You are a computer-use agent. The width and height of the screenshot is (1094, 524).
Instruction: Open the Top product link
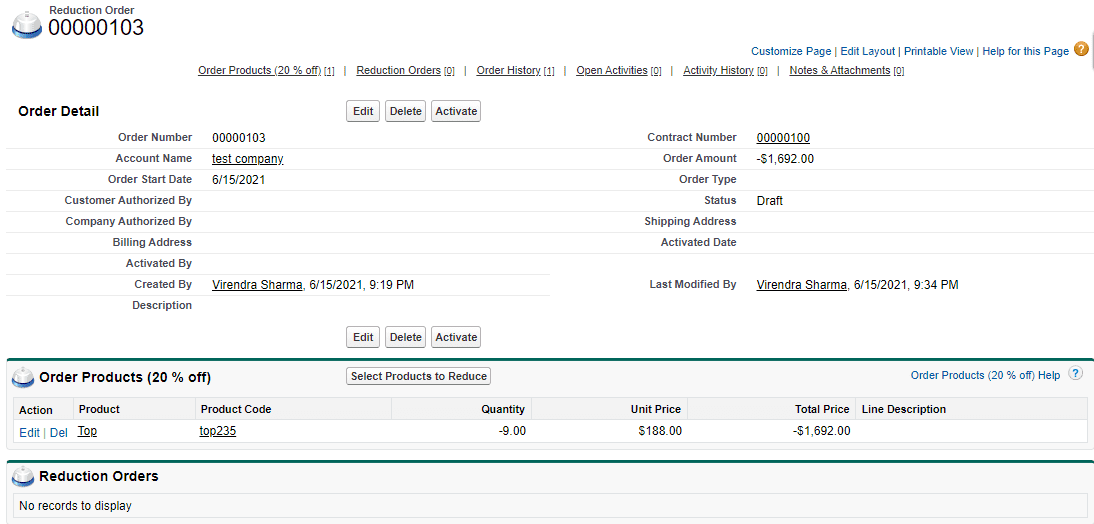pyautogui.click(x=87, y=431)
